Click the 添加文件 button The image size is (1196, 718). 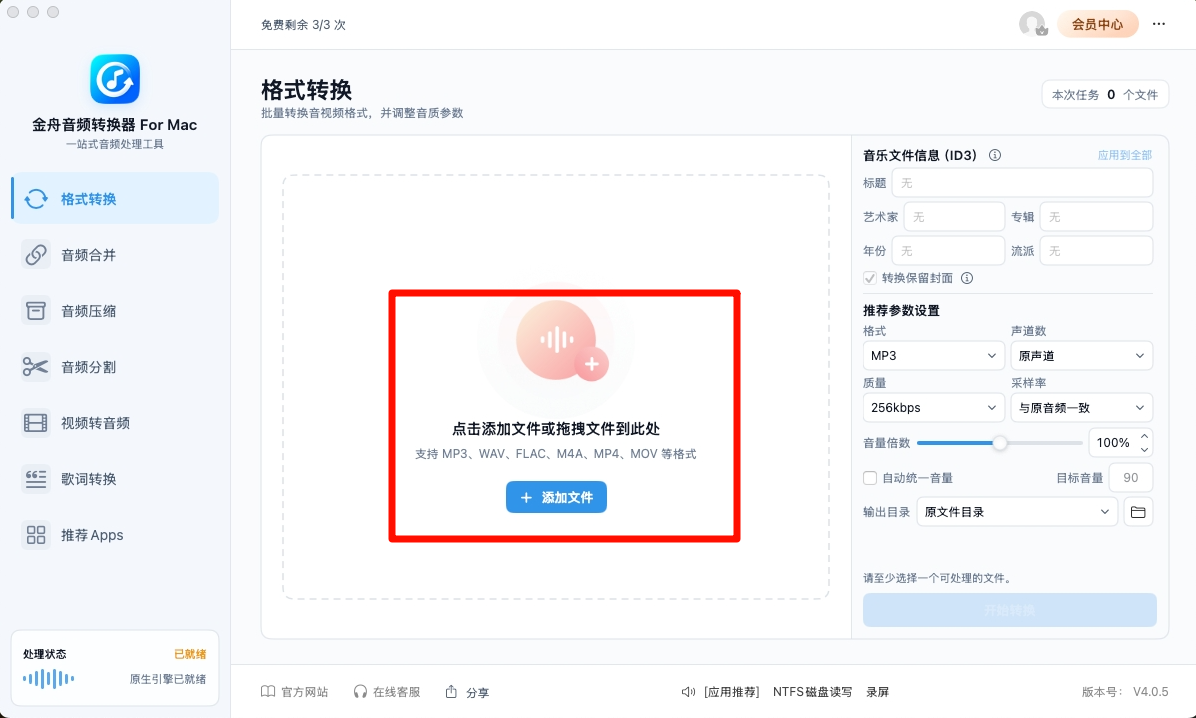556,497
